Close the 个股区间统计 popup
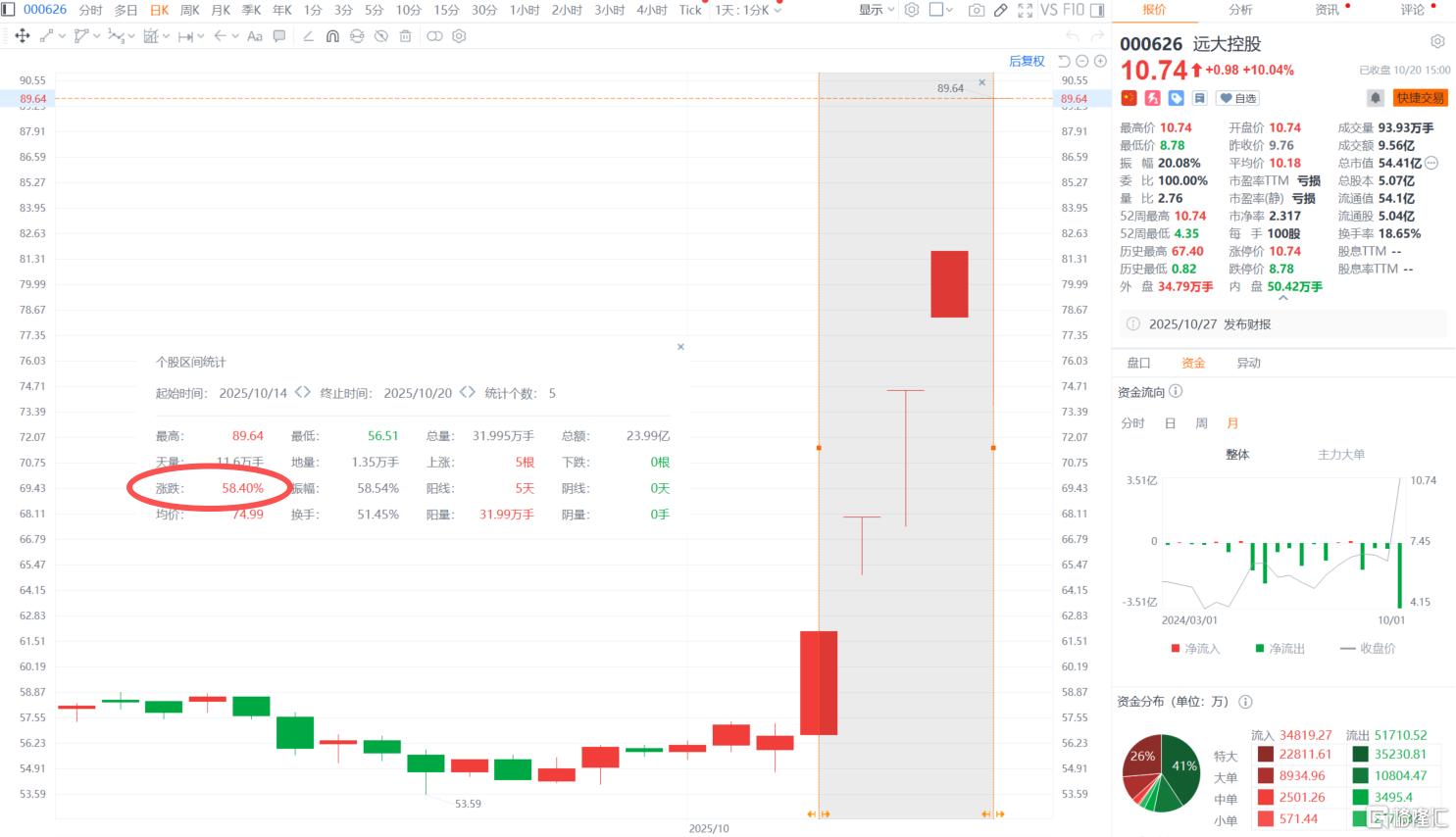1456x837 pixels. click(680, 347)
